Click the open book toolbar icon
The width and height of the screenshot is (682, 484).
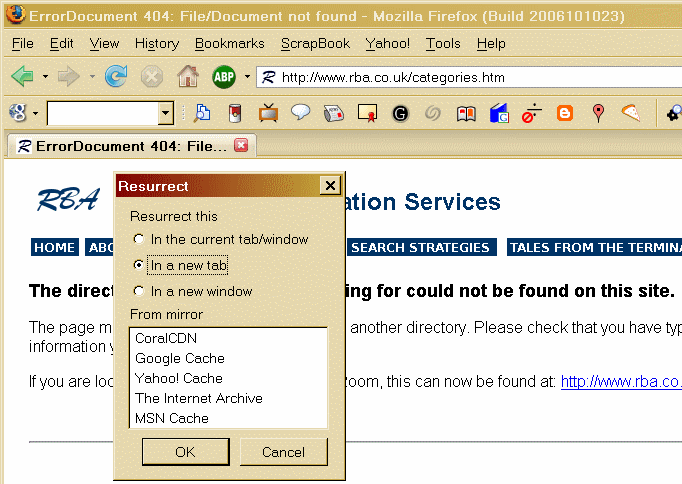466,114
